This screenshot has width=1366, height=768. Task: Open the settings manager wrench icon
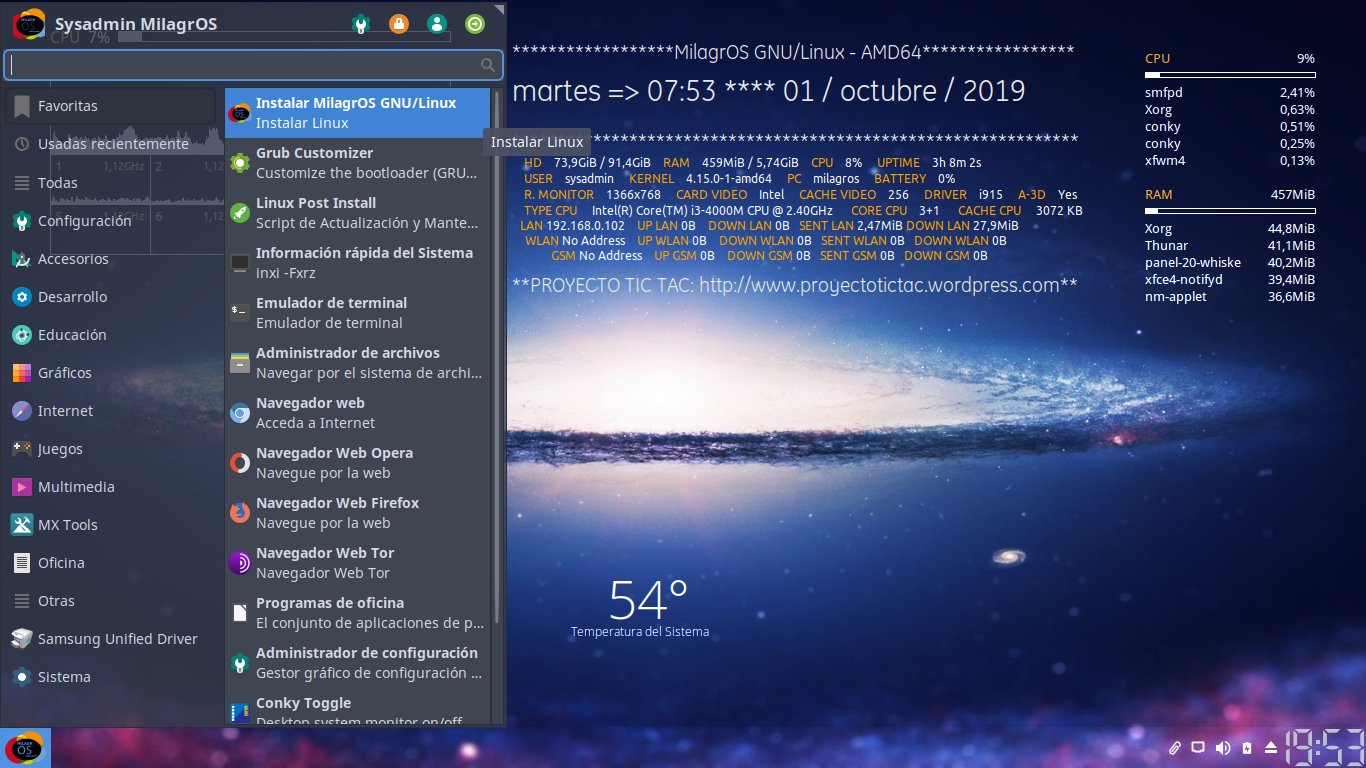point(360,24)
